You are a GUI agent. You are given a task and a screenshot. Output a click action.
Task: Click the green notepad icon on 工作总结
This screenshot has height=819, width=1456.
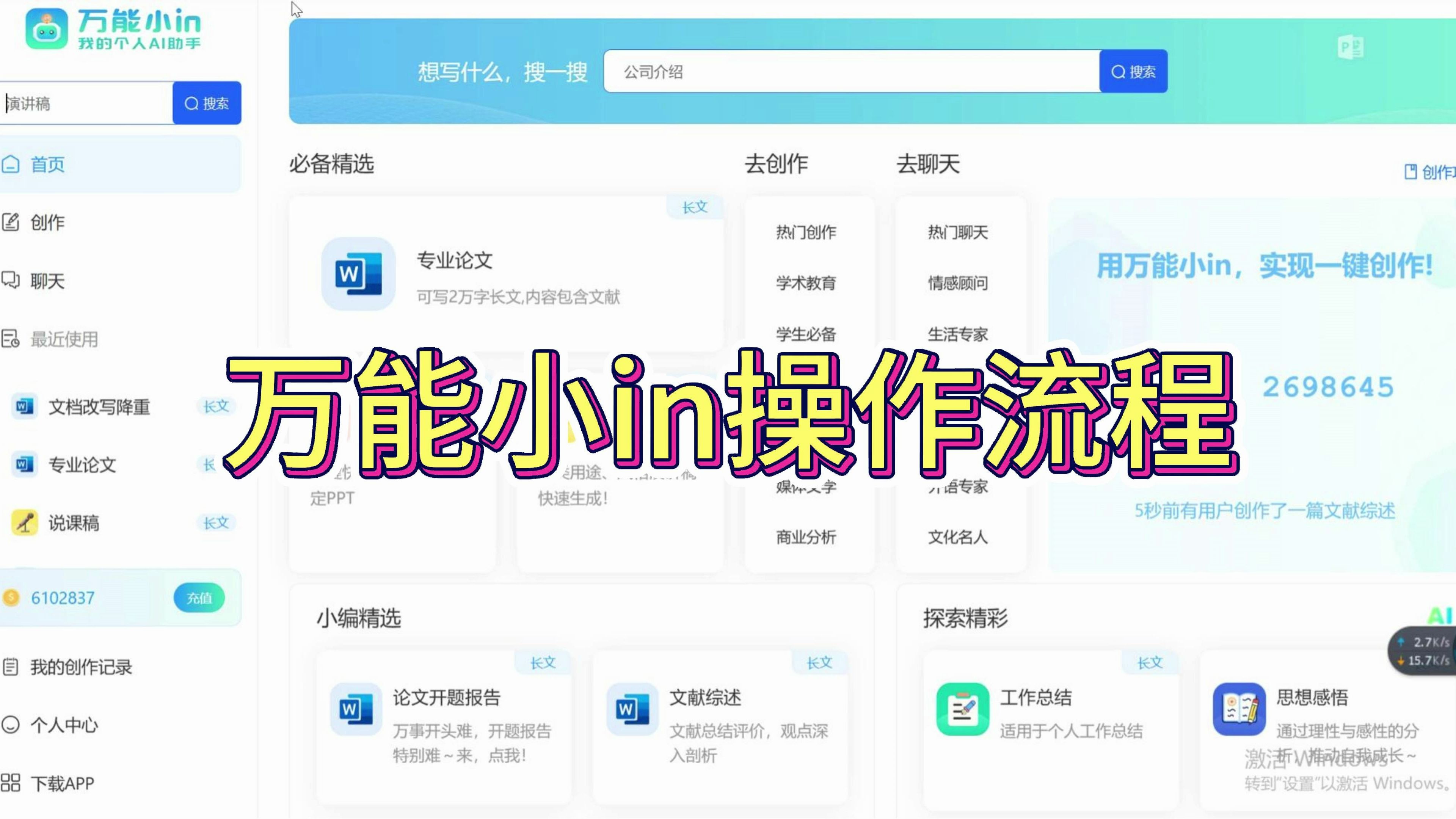tap(963, 709)
